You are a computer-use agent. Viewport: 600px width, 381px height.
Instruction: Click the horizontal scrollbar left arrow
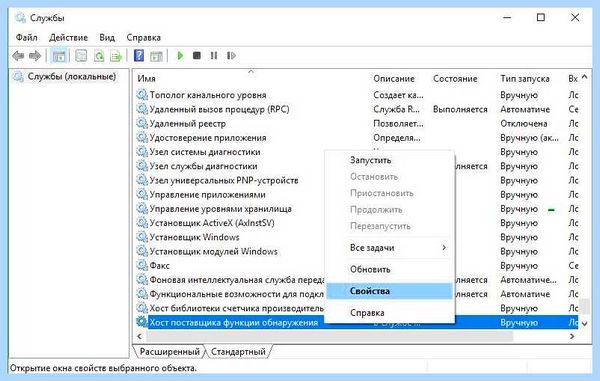(139, 336)
